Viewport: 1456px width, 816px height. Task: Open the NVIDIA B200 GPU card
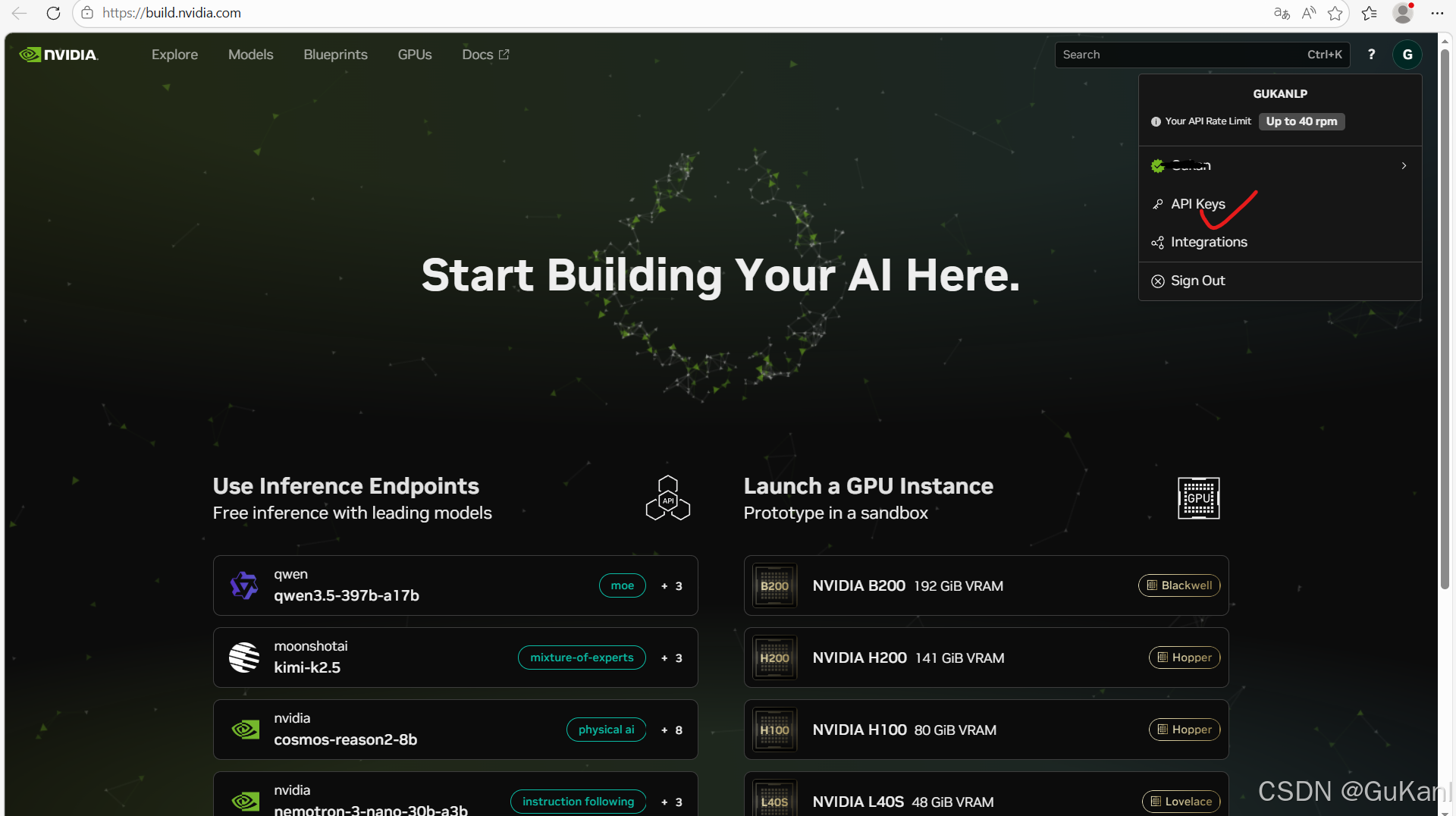(x=986, y=585)
